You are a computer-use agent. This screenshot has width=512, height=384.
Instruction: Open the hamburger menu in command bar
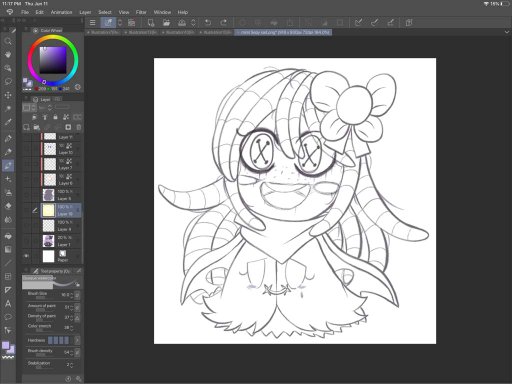point(93,22)
